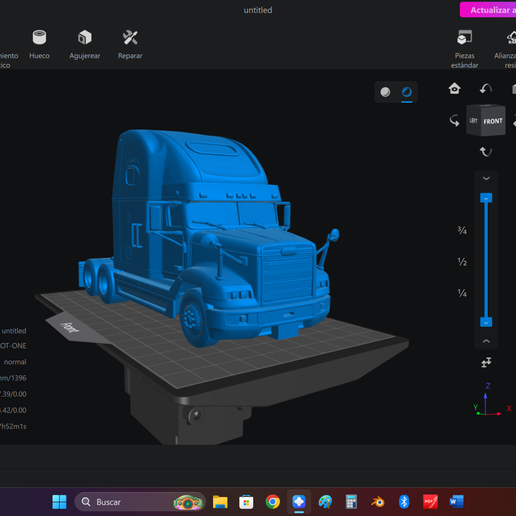Click the layer alignment icon below slider
The width and height of the screenshot is (516, 516).
click(x=486, y=362)
